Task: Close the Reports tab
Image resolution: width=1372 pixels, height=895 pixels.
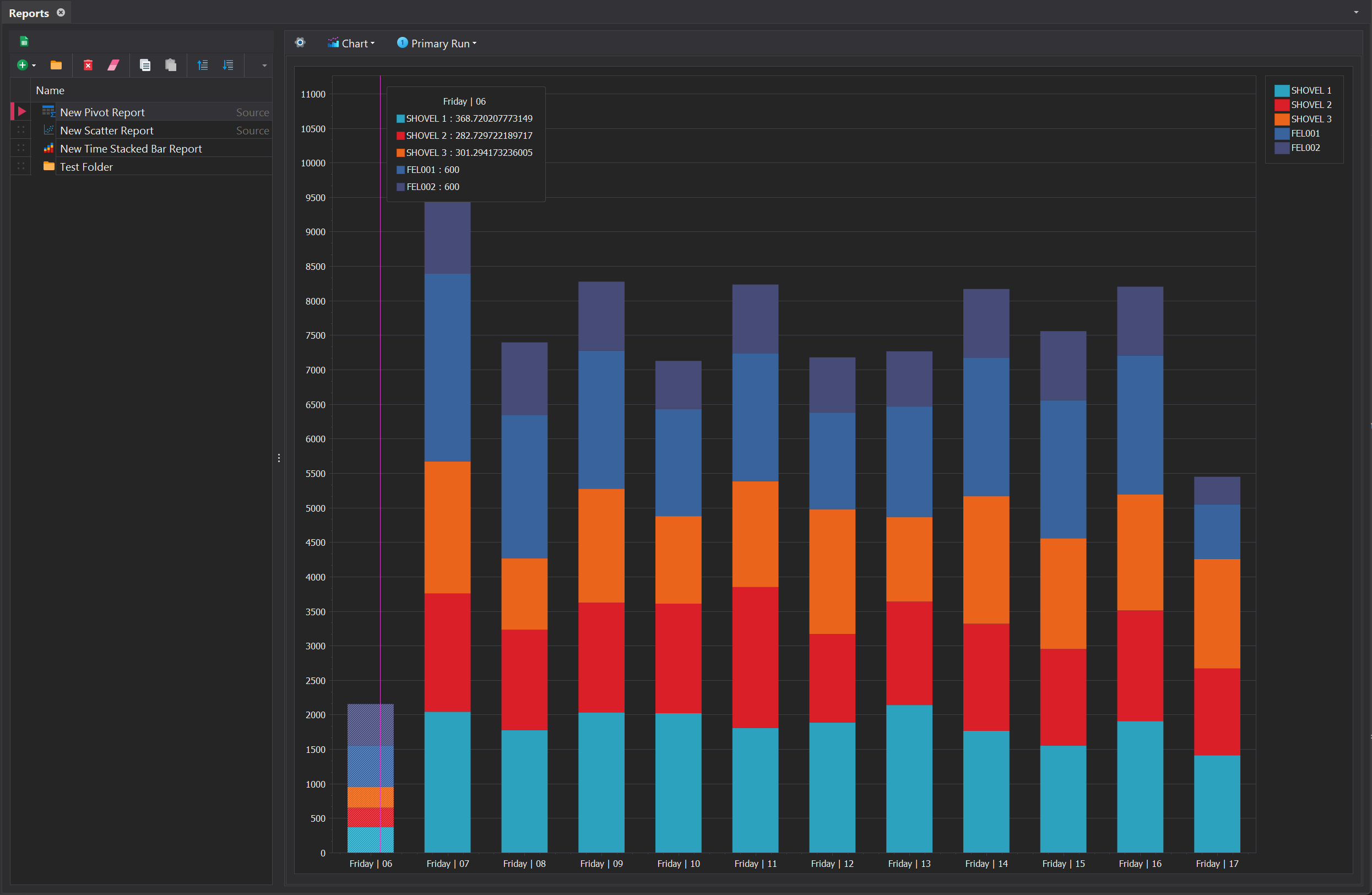Action: point(61,13)
